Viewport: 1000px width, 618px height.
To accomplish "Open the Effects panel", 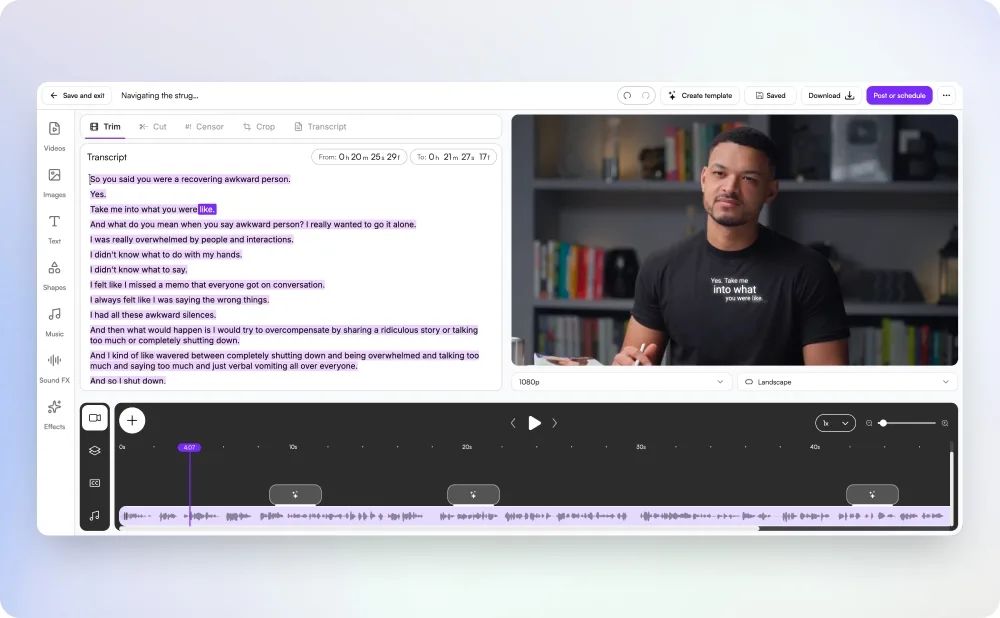I will point(54,415).
